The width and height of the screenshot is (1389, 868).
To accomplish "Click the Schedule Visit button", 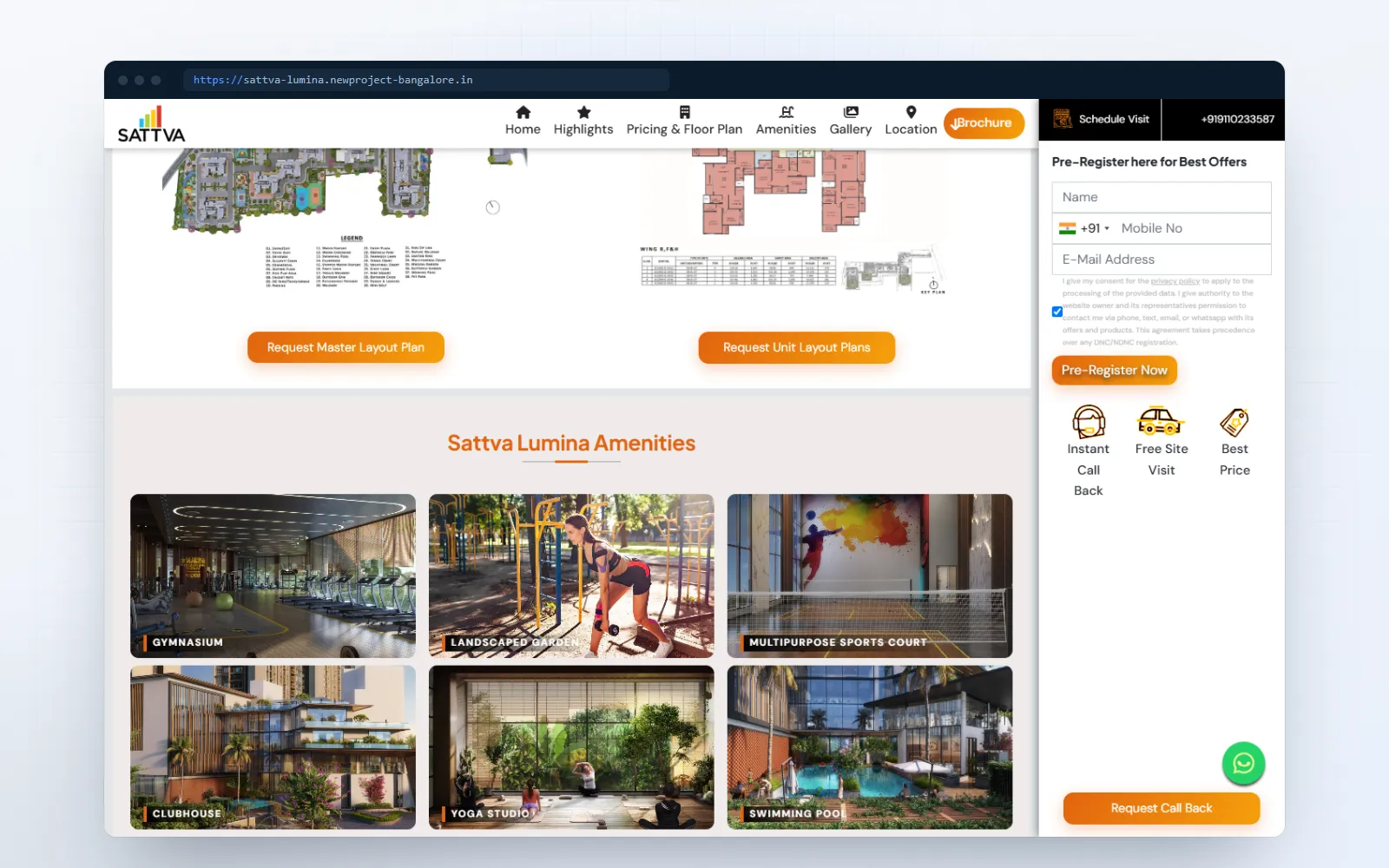I will (x=1100, y=119).
